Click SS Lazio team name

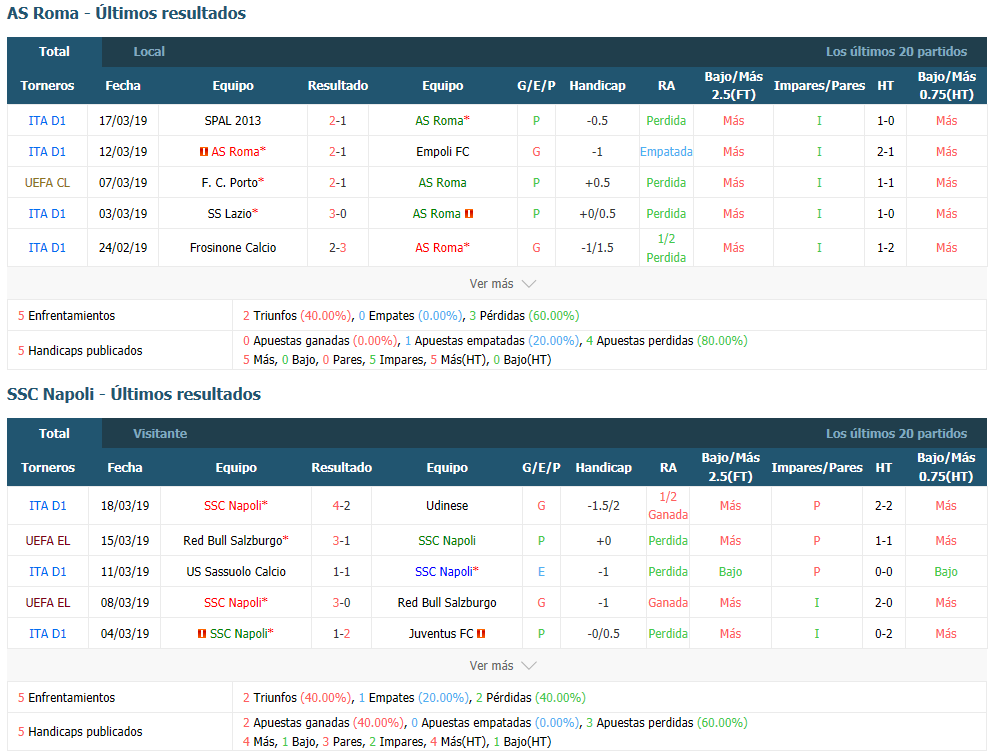[230, 214]
